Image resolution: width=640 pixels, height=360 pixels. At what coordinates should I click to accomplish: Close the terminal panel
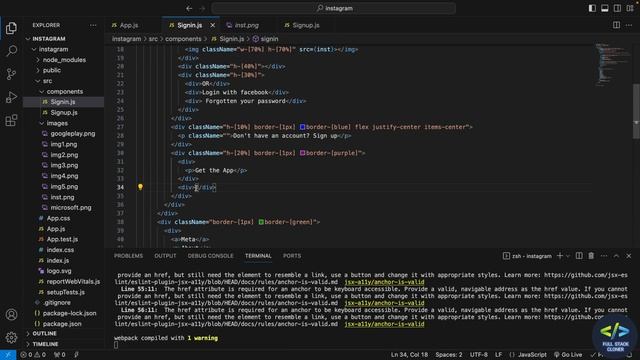(x=629, y=256)
